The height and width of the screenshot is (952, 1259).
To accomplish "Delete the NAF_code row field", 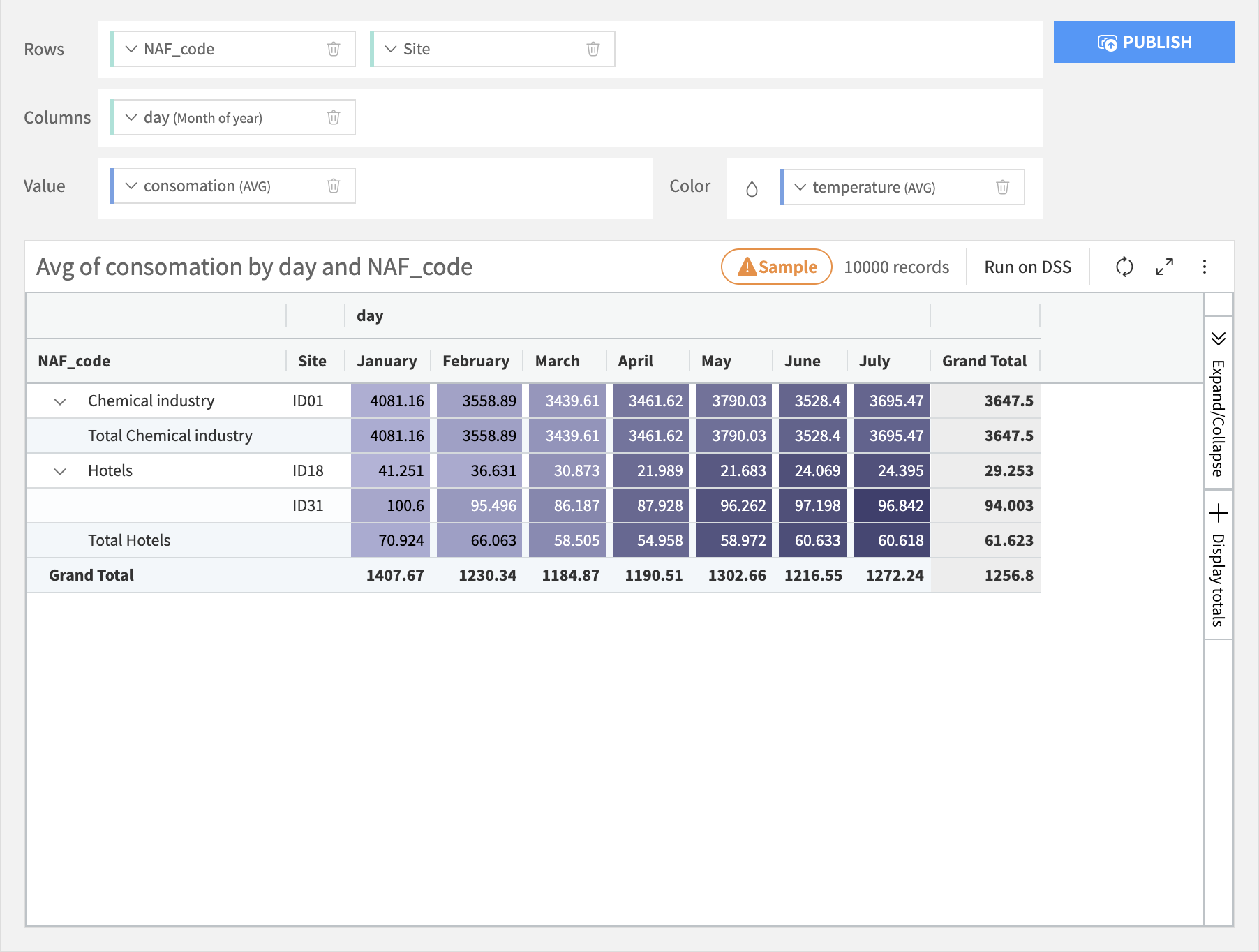I will [x=334, y=49].
